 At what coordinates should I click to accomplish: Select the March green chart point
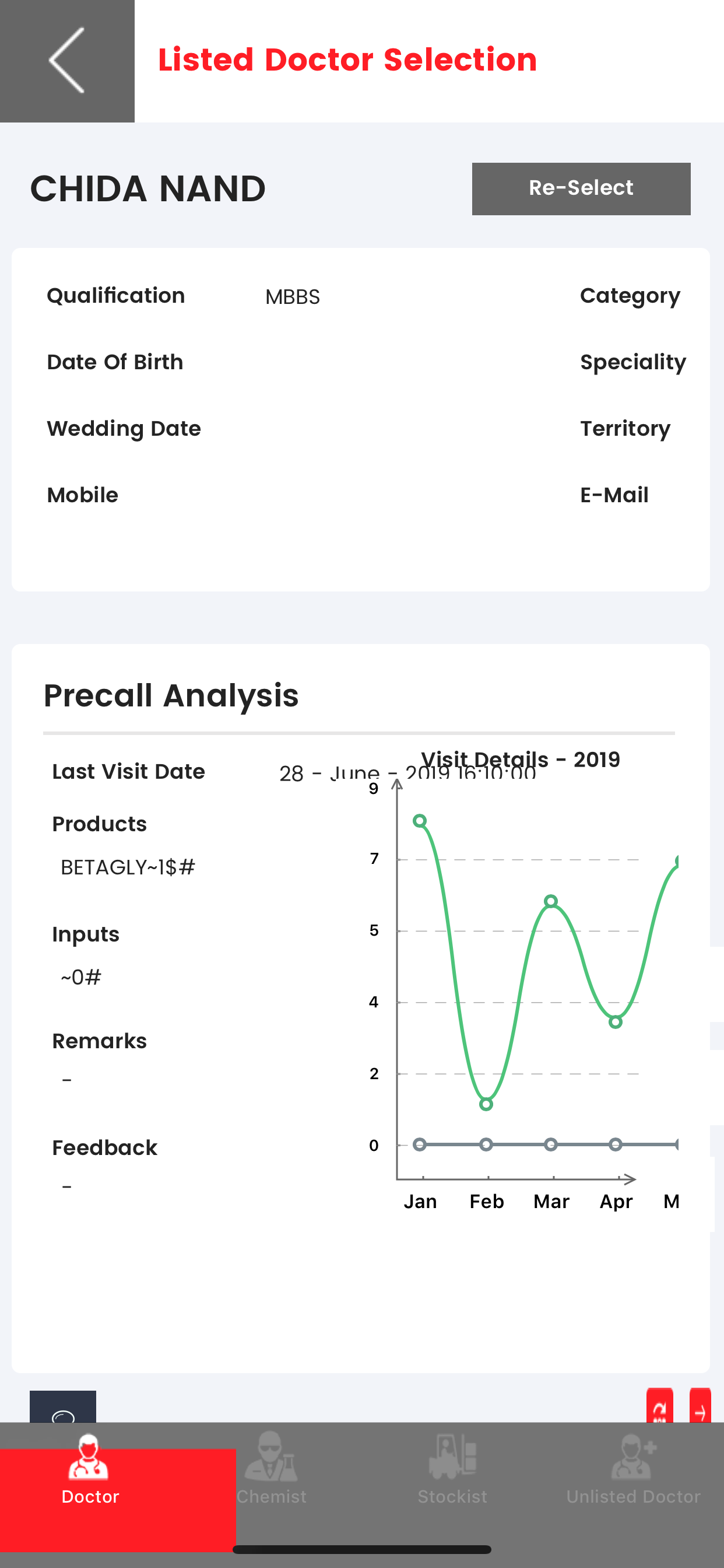(551, 901)
